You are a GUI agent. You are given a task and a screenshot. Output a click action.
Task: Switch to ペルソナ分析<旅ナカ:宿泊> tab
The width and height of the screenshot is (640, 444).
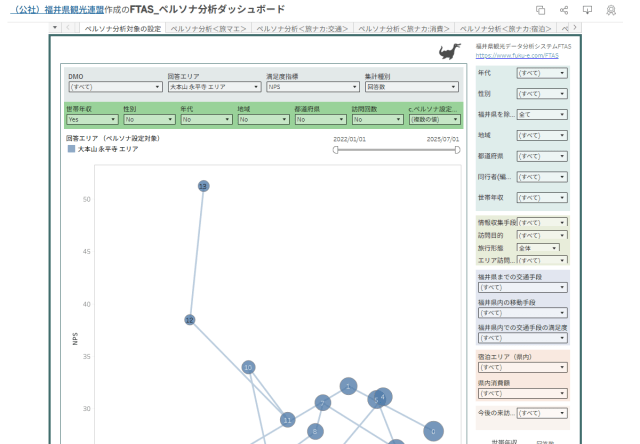coord(505,29)
